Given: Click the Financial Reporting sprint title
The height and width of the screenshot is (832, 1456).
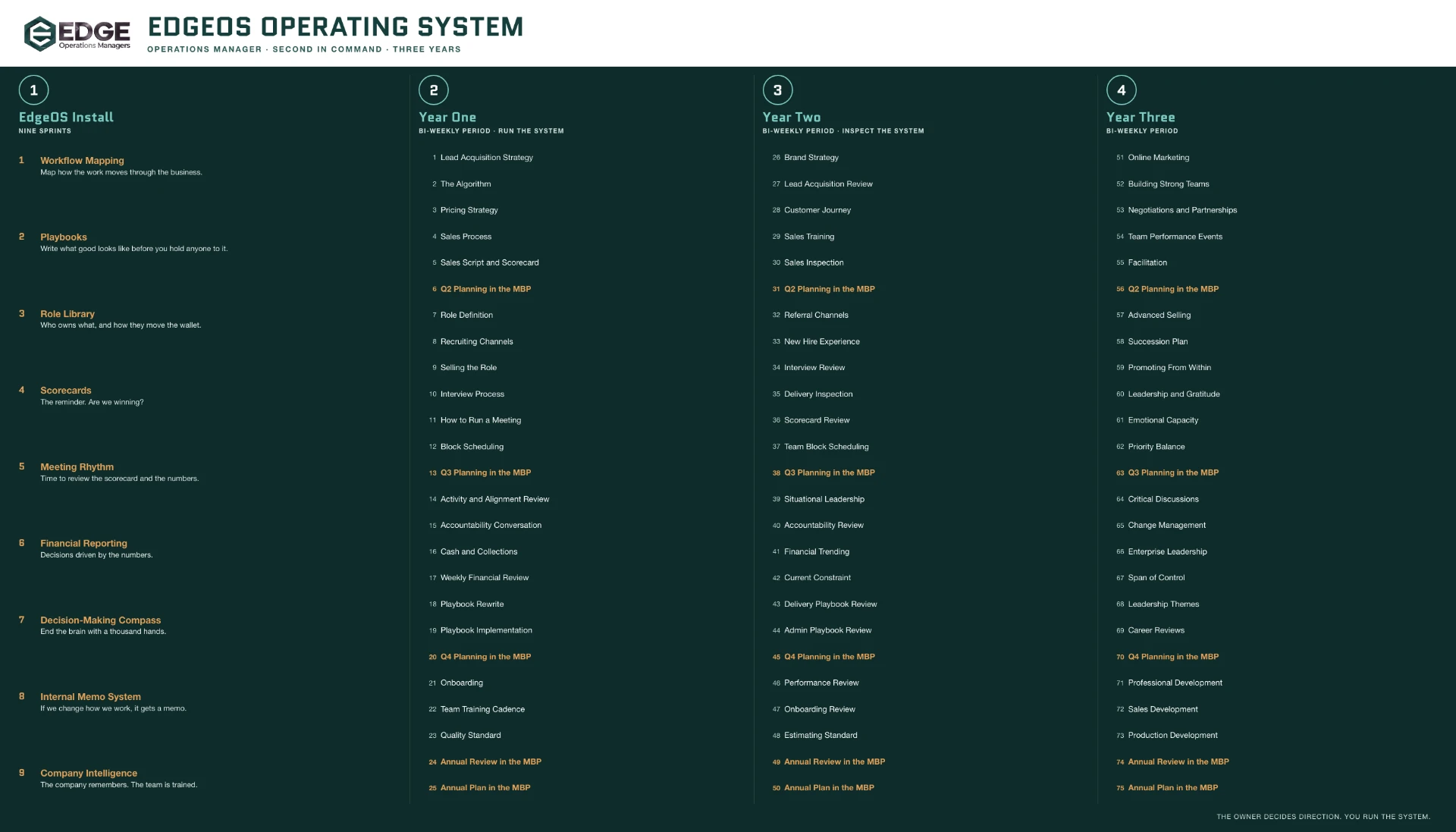Looking at the screenshot, I should coord(83,544).
